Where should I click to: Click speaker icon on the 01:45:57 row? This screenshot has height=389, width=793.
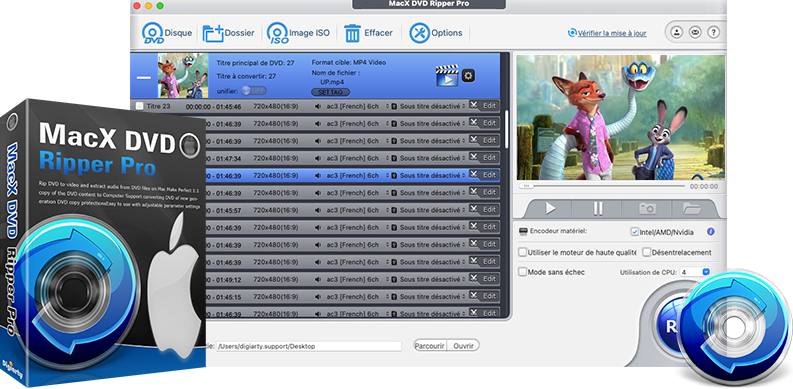[318, 210]
